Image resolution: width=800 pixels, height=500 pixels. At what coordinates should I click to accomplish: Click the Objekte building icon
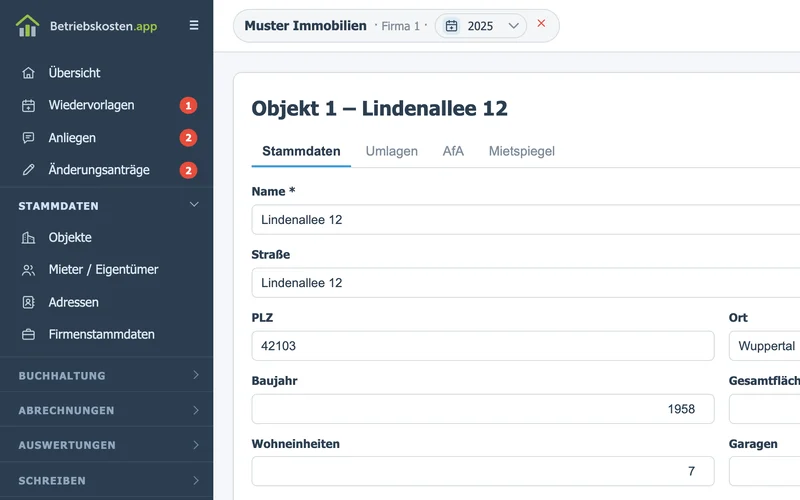(29, 238)
